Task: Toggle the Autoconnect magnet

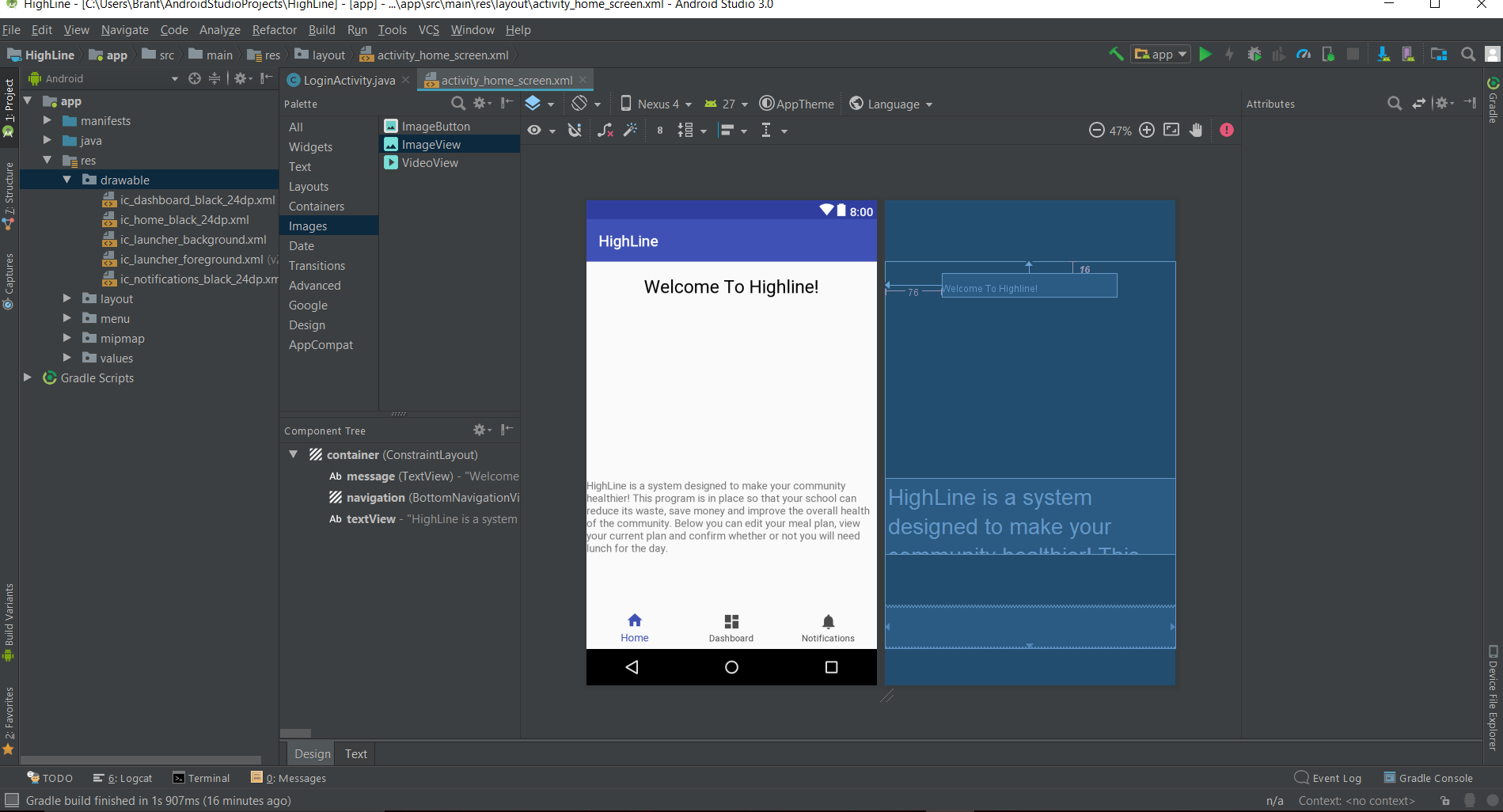Action: (x=575, y=131)
